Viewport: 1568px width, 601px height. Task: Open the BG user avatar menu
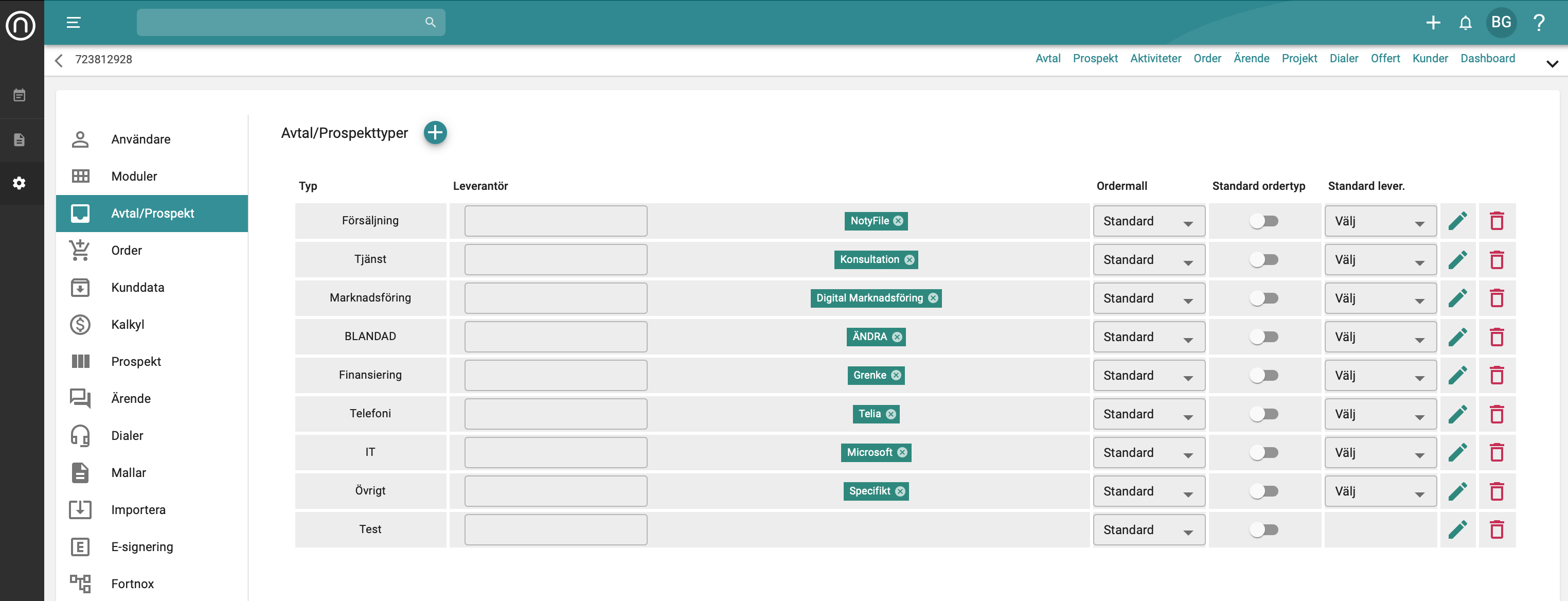(1501, 23)
